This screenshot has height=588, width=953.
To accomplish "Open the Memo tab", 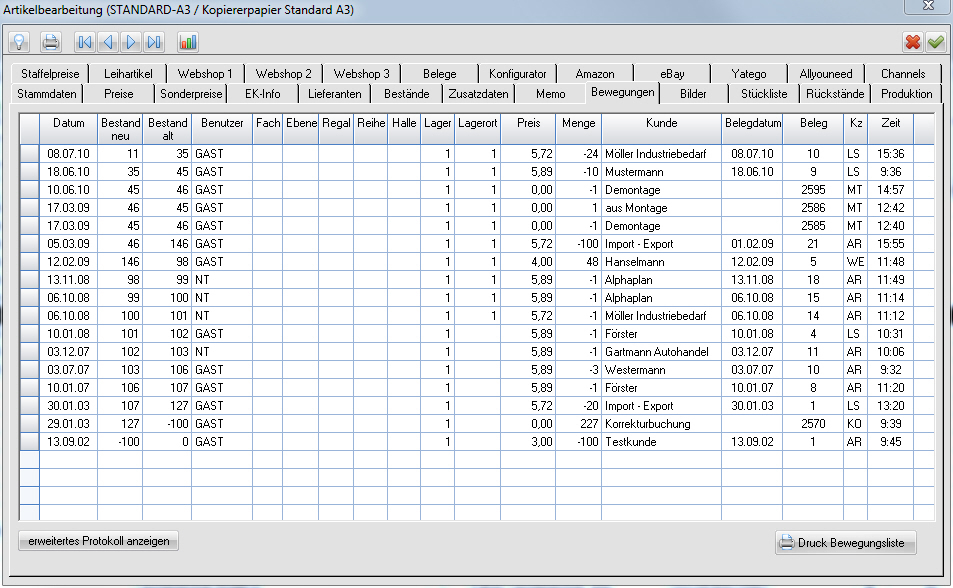I will tap(551, 94).
